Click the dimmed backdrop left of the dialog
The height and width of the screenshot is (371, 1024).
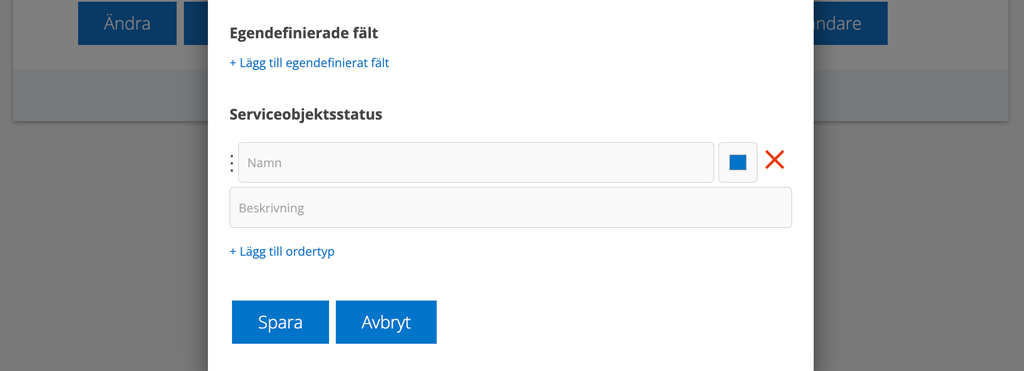coord(104,248)
